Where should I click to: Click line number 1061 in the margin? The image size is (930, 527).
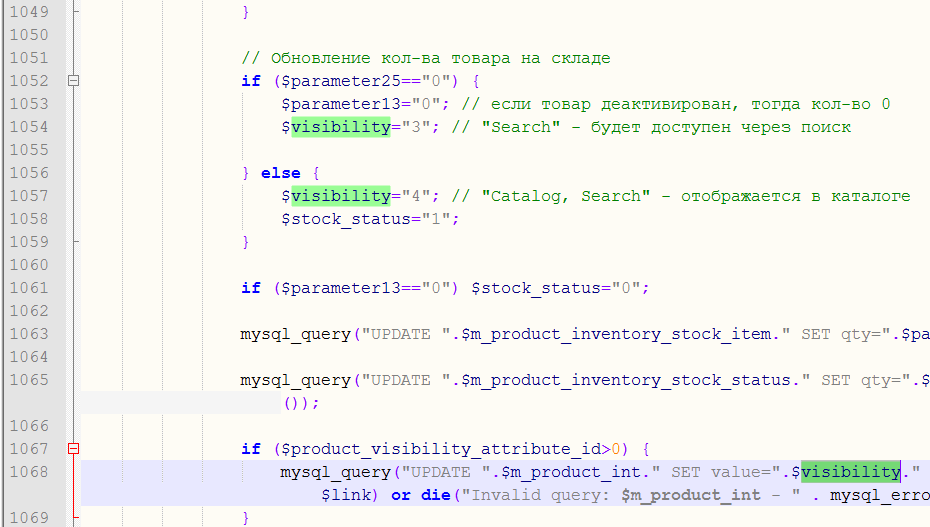28,288
